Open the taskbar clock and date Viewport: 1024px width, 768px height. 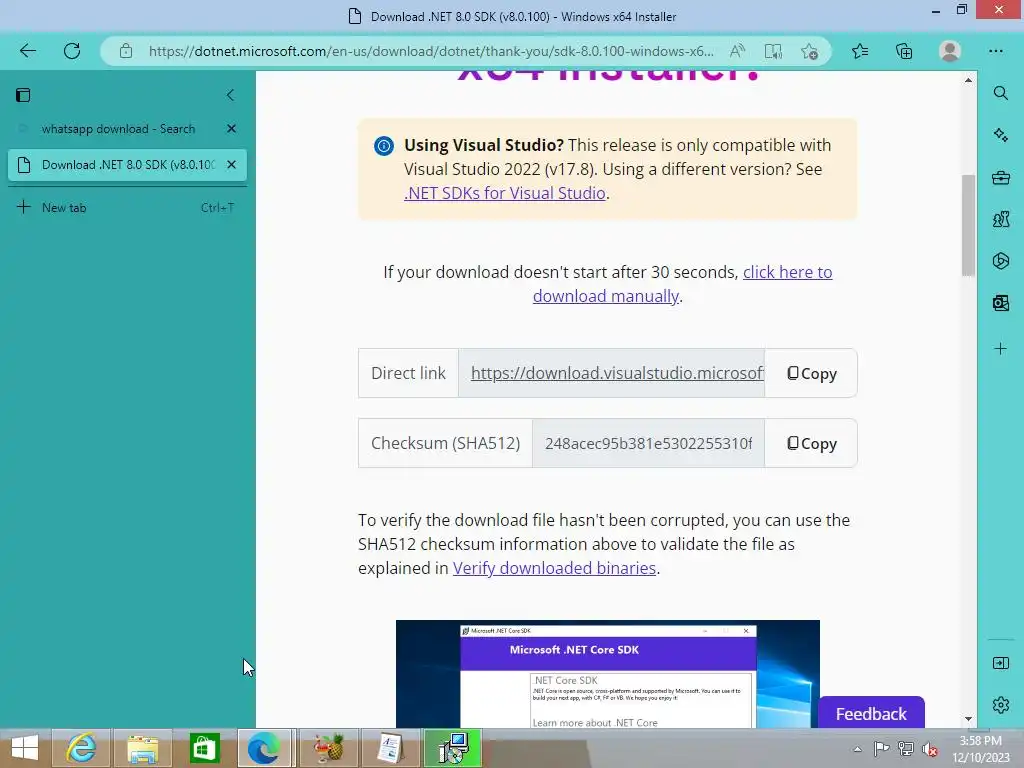980,749
